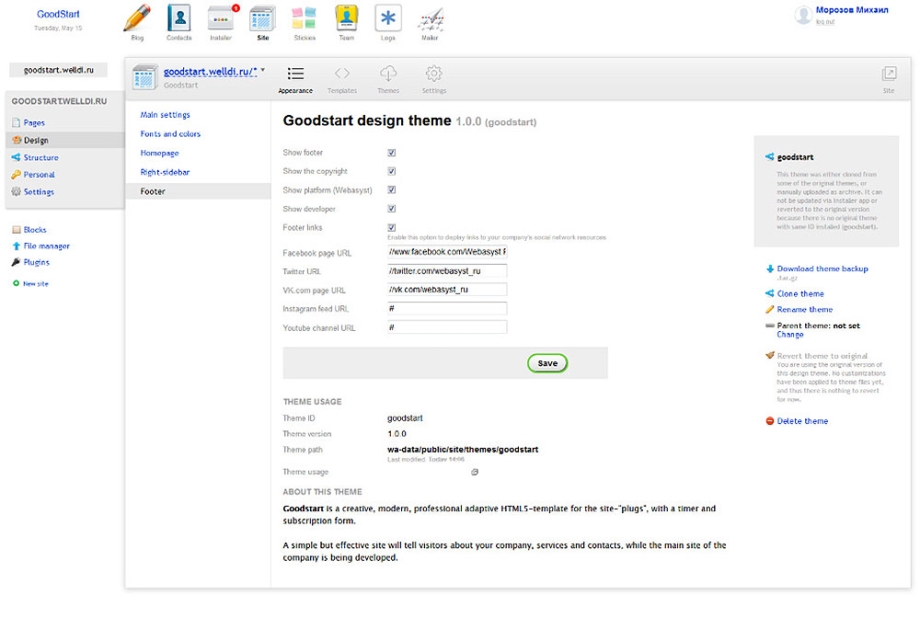920x629 pixels.
Task: Switch to the Themes tab
Action: pos(388,78)
